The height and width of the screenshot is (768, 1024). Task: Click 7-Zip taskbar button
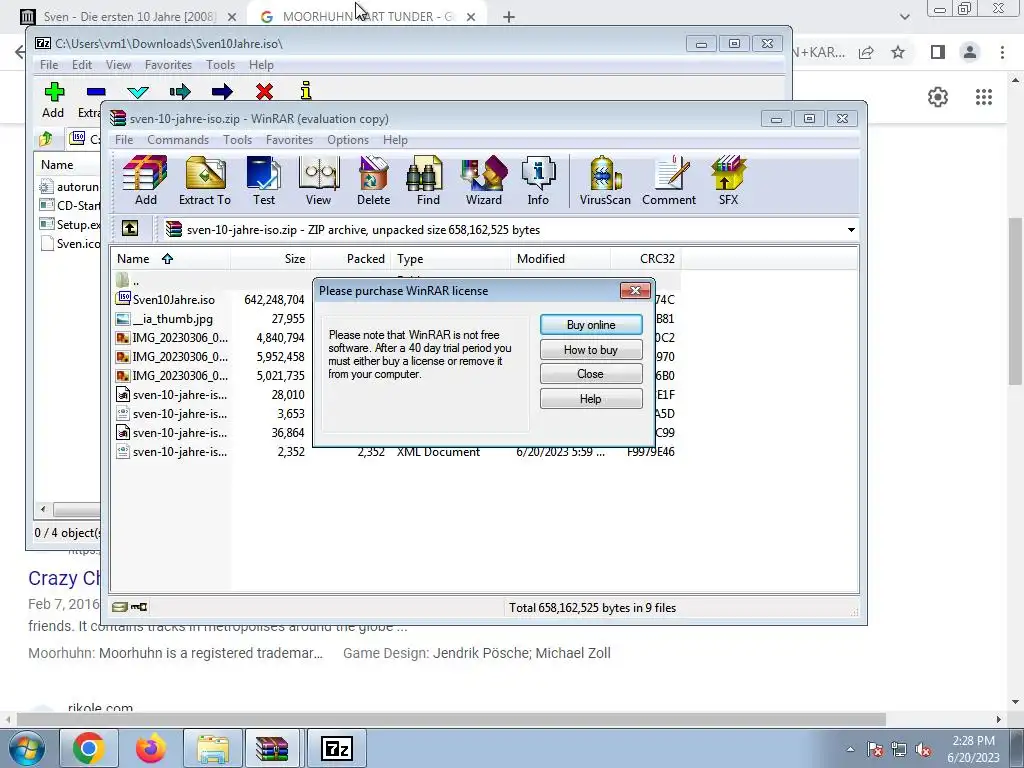click(x=337, y=748)
